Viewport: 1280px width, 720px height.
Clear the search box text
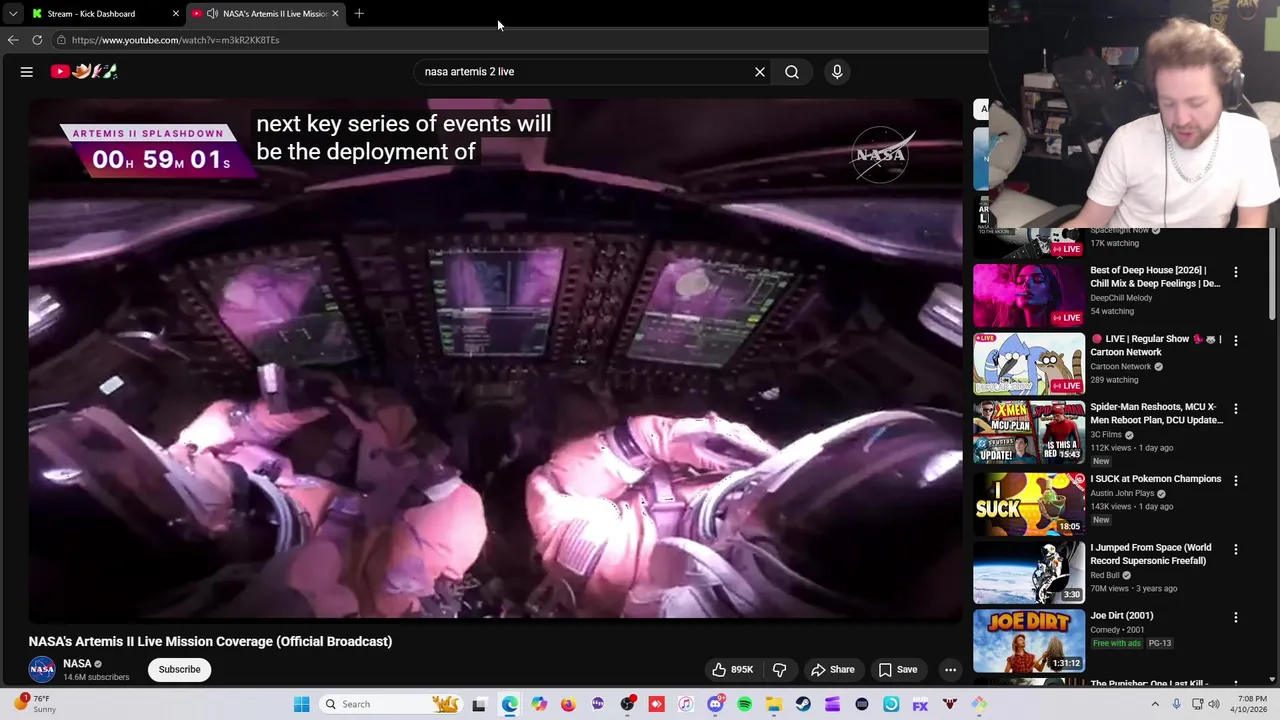coord(760,72)
